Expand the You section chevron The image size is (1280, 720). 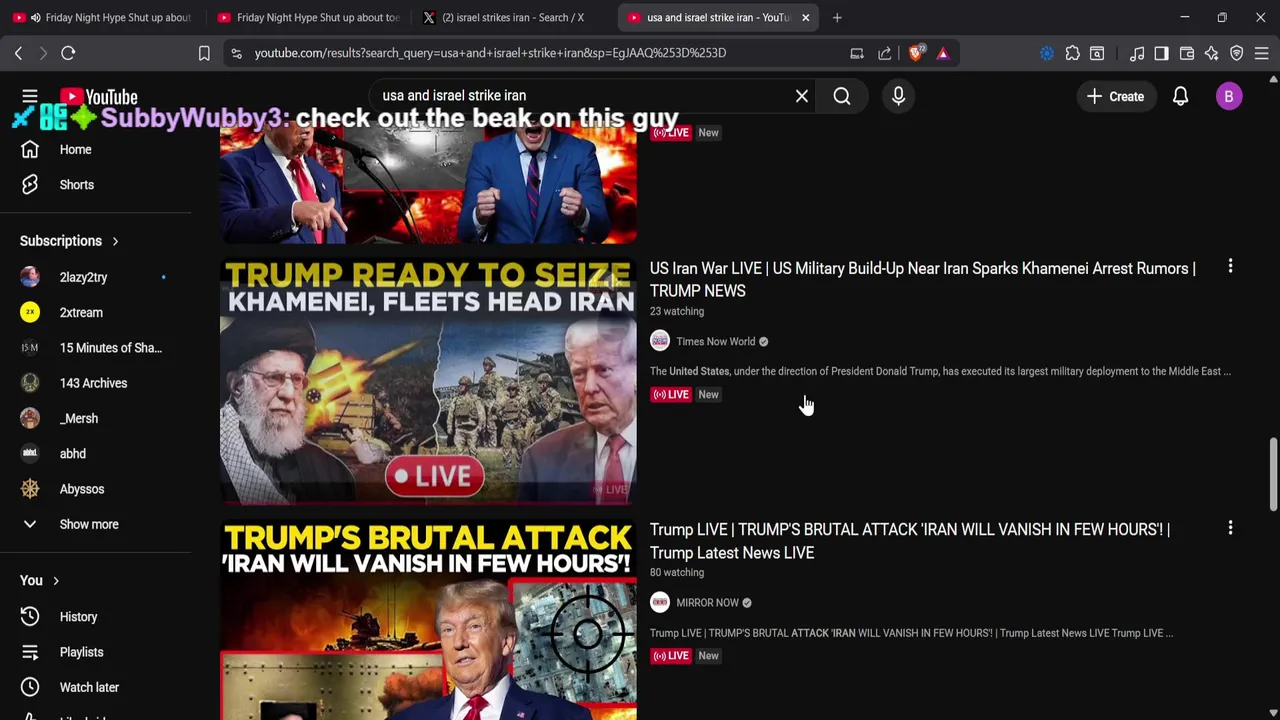click(56, 581)
